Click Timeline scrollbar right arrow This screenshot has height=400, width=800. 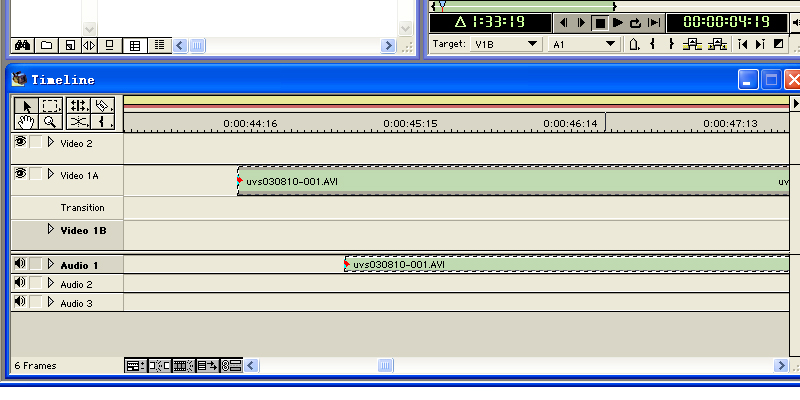pyautogui.click(x=781, y=365)
